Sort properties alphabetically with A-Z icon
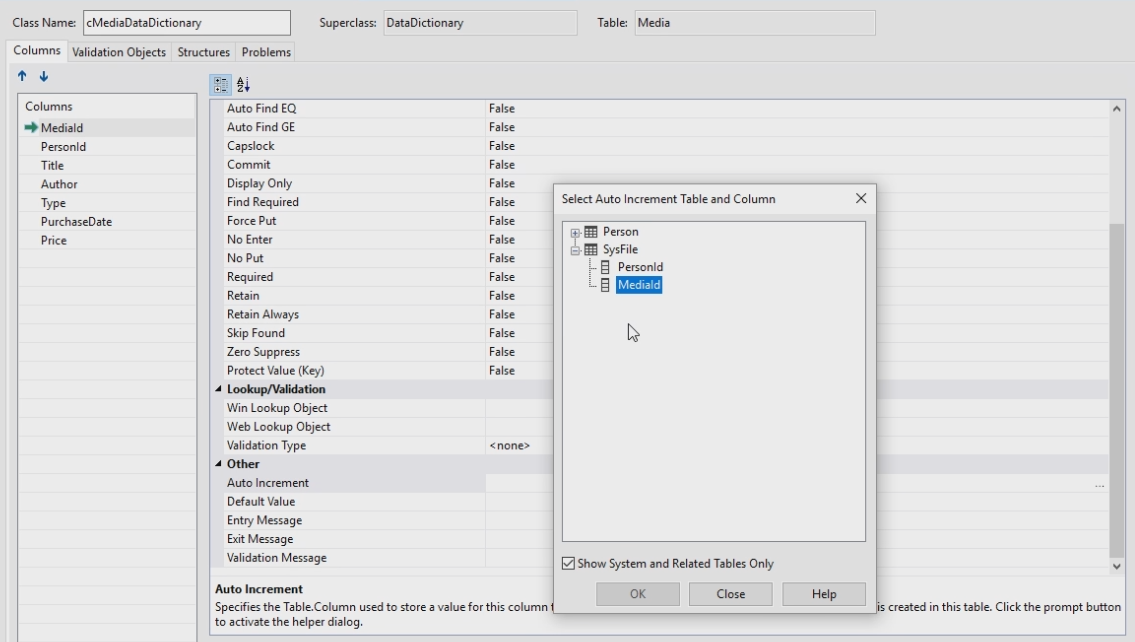Screen dimensions: 1135x642 tap(243, 86)
